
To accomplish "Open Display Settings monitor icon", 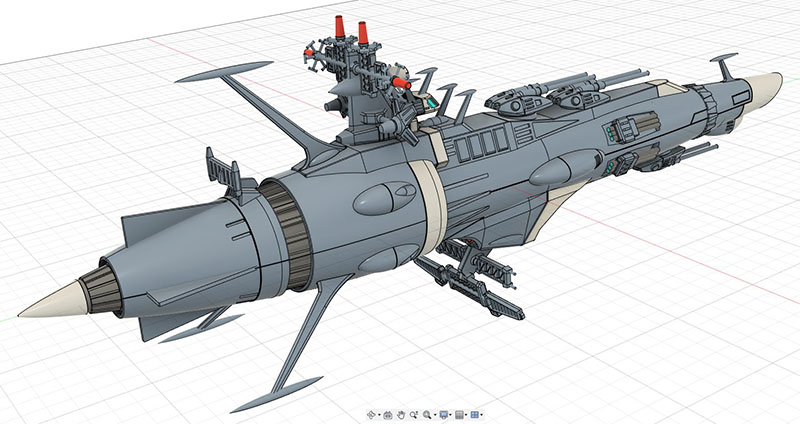I will pyautogui.click(x=443, y=415).
